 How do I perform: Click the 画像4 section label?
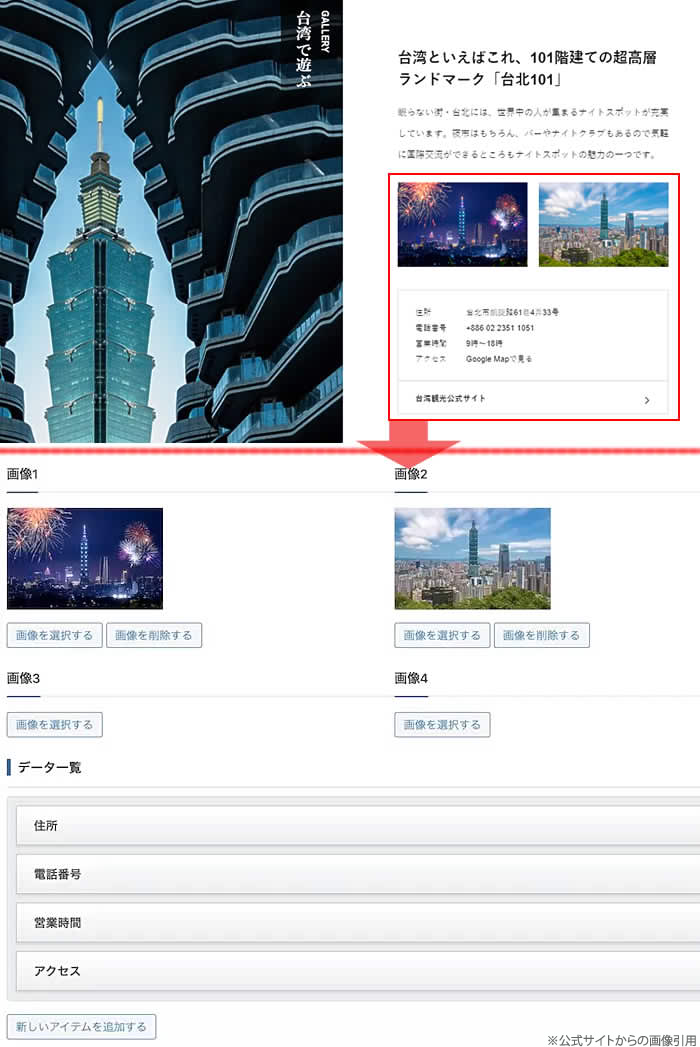411,678
